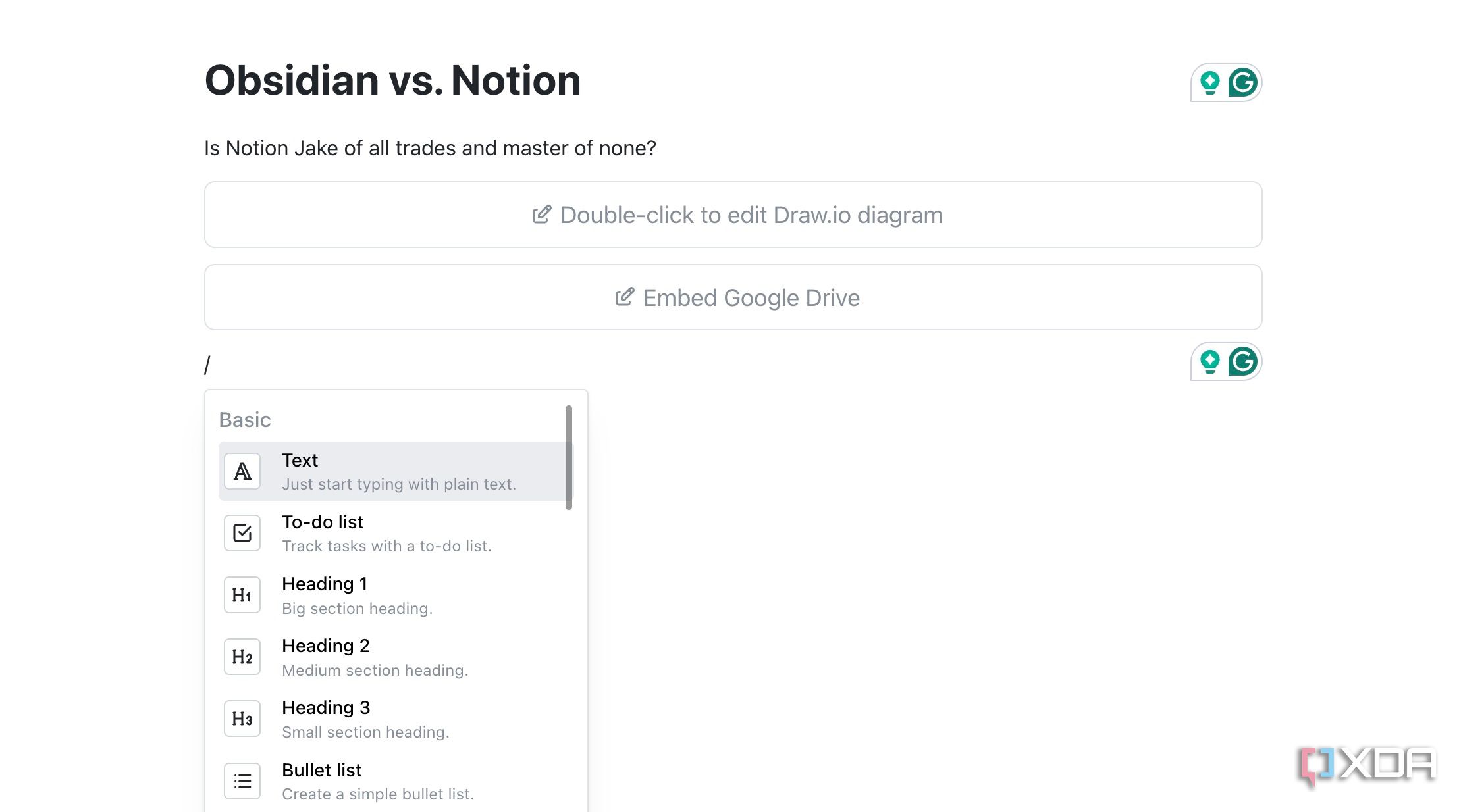
Task: Click the green lightbulb icon near title
Action: (x=1209, y=83)
